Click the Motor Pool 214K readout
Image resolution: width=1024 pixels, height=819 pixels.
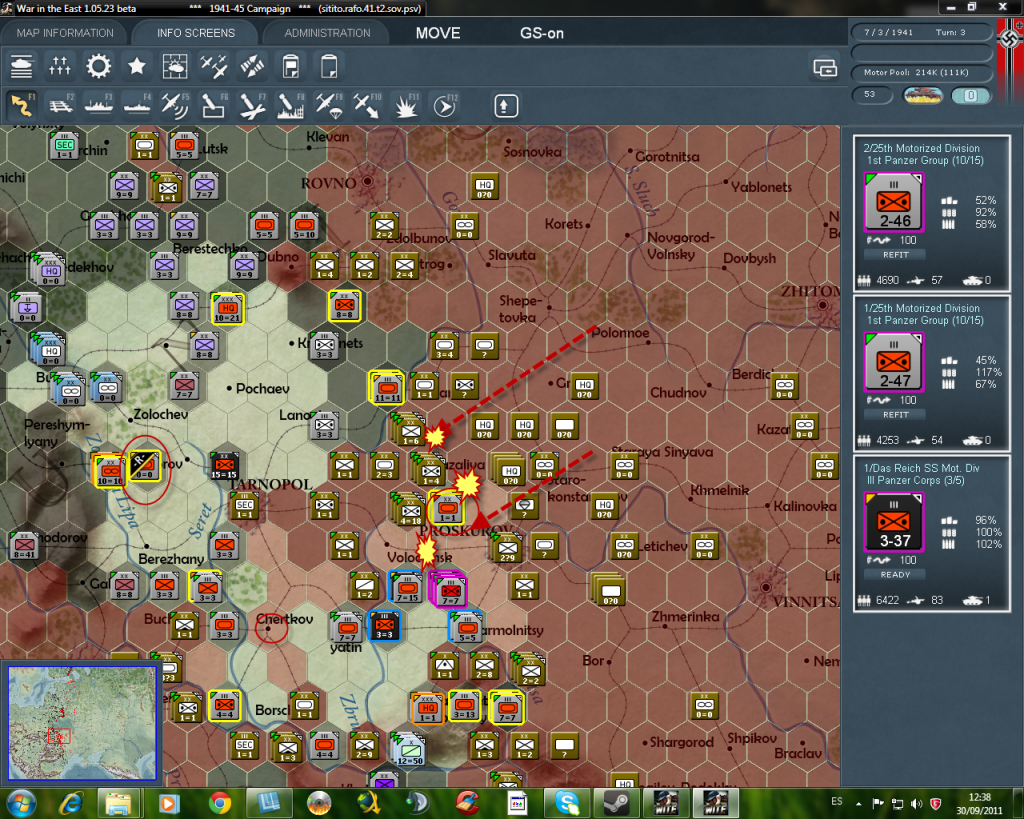(921, 72)
